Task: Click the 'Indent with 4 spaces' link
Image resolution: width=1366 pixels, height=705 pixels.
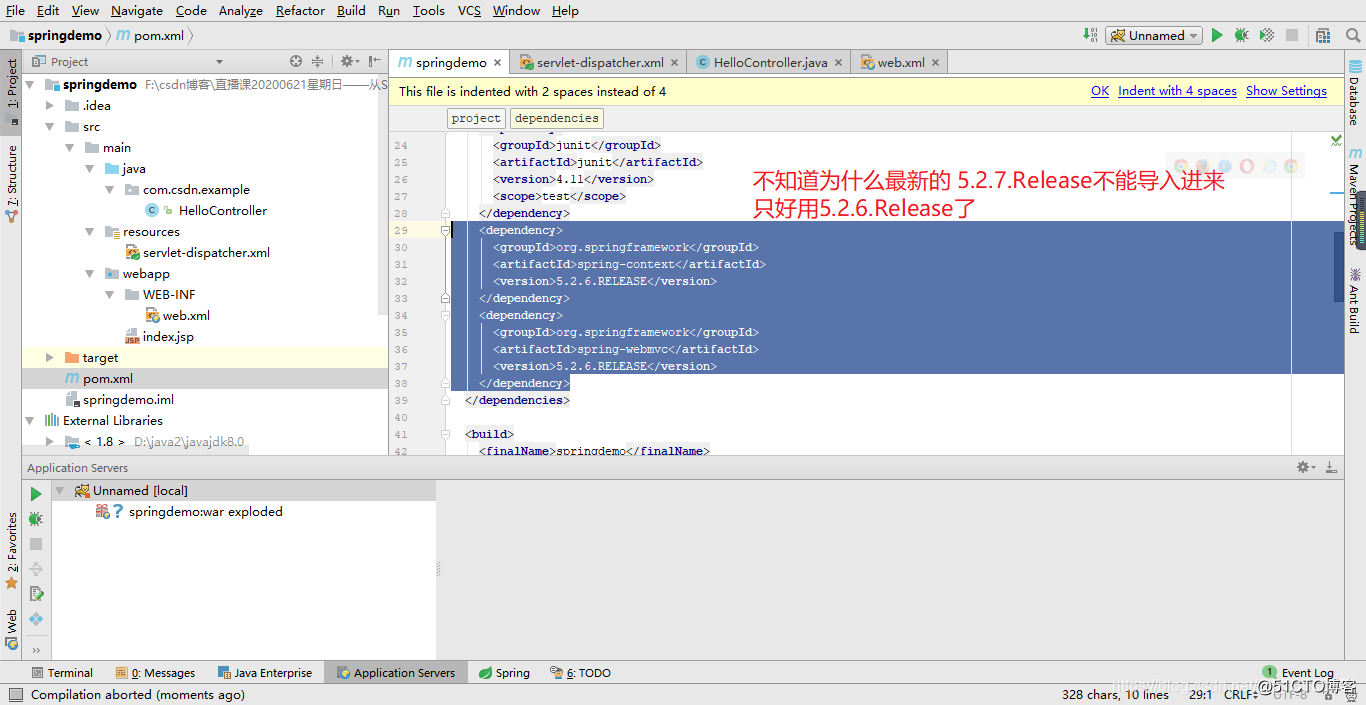Action: coord(1177,91)
